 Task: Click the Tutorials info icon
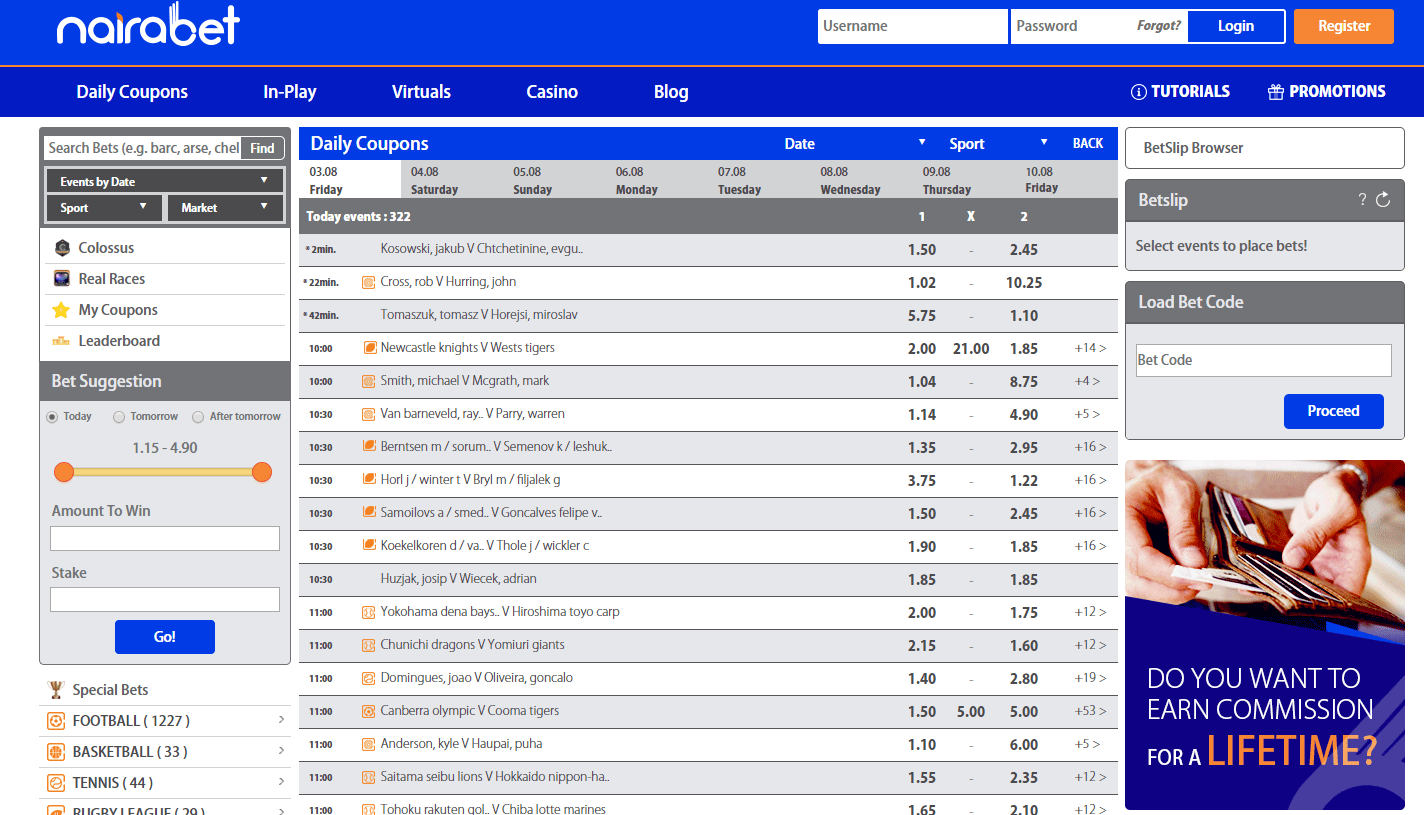coord(1138,92)
